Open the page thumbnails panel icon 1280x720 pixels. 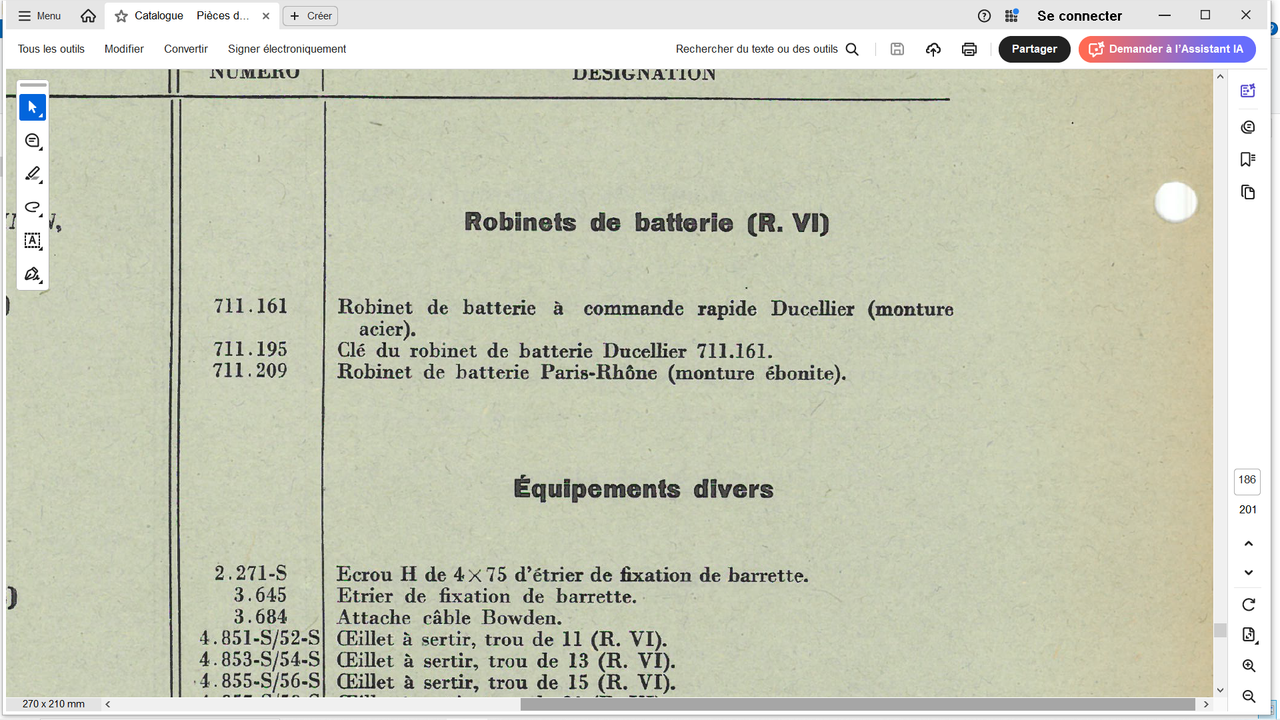(x=1248, y=192)
